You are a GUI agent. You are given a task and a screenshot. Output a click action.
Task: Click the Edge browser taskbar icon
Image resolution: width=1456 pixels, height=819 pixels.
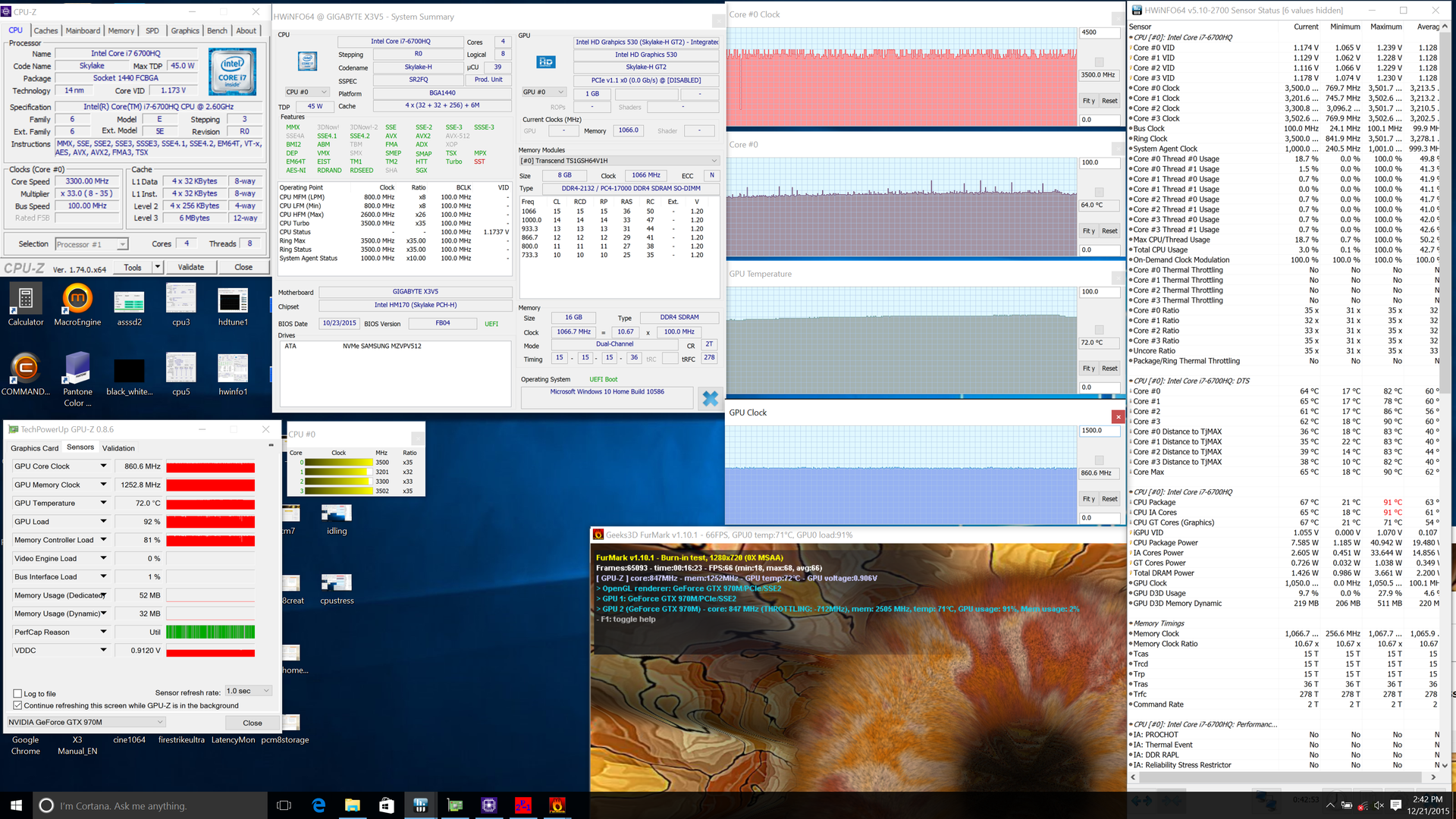point(318,805)
